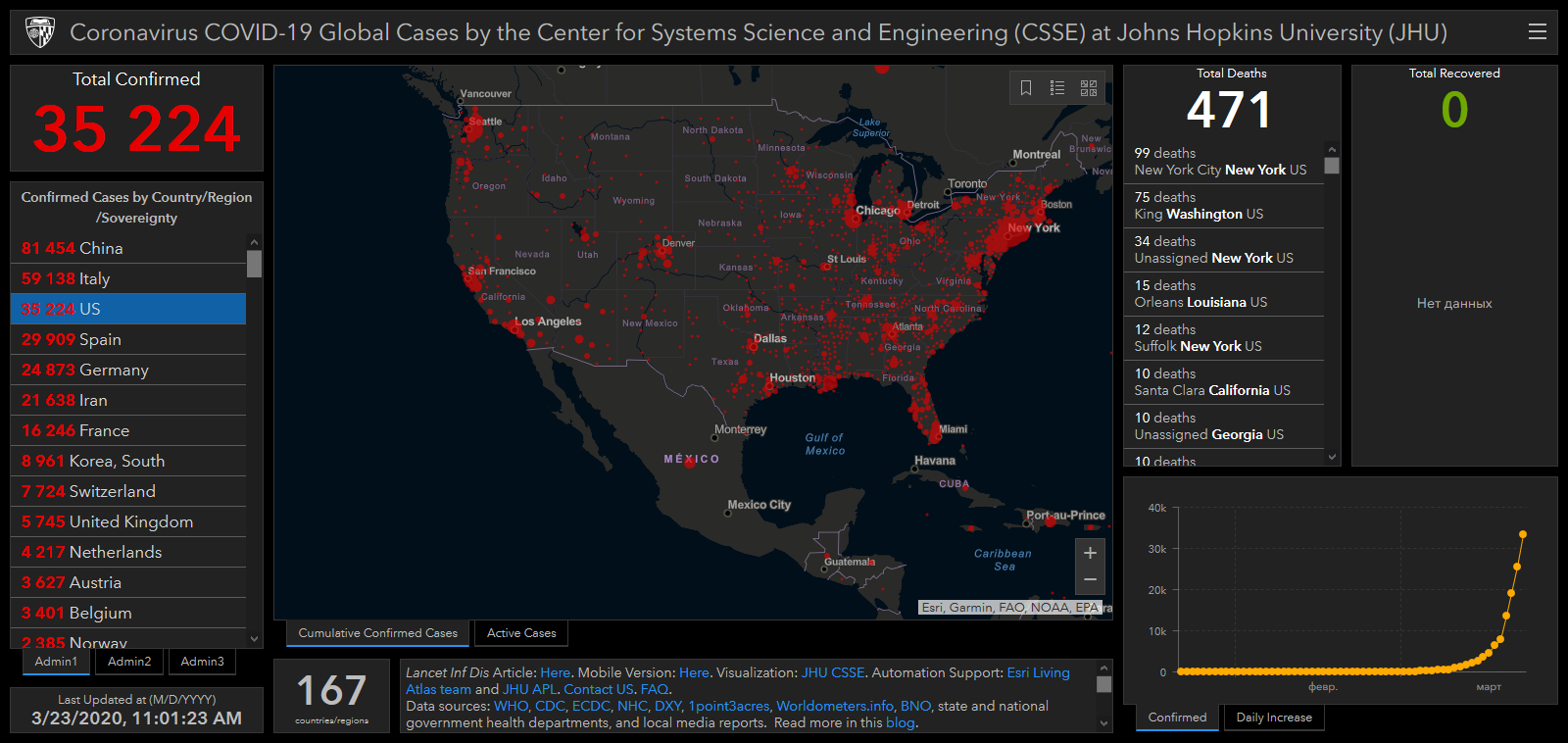The width and height of the screenshot is (1568, 743).
Task: Open the JHU CSSE link
Action: pyautogui.click(x=833, y=672)
